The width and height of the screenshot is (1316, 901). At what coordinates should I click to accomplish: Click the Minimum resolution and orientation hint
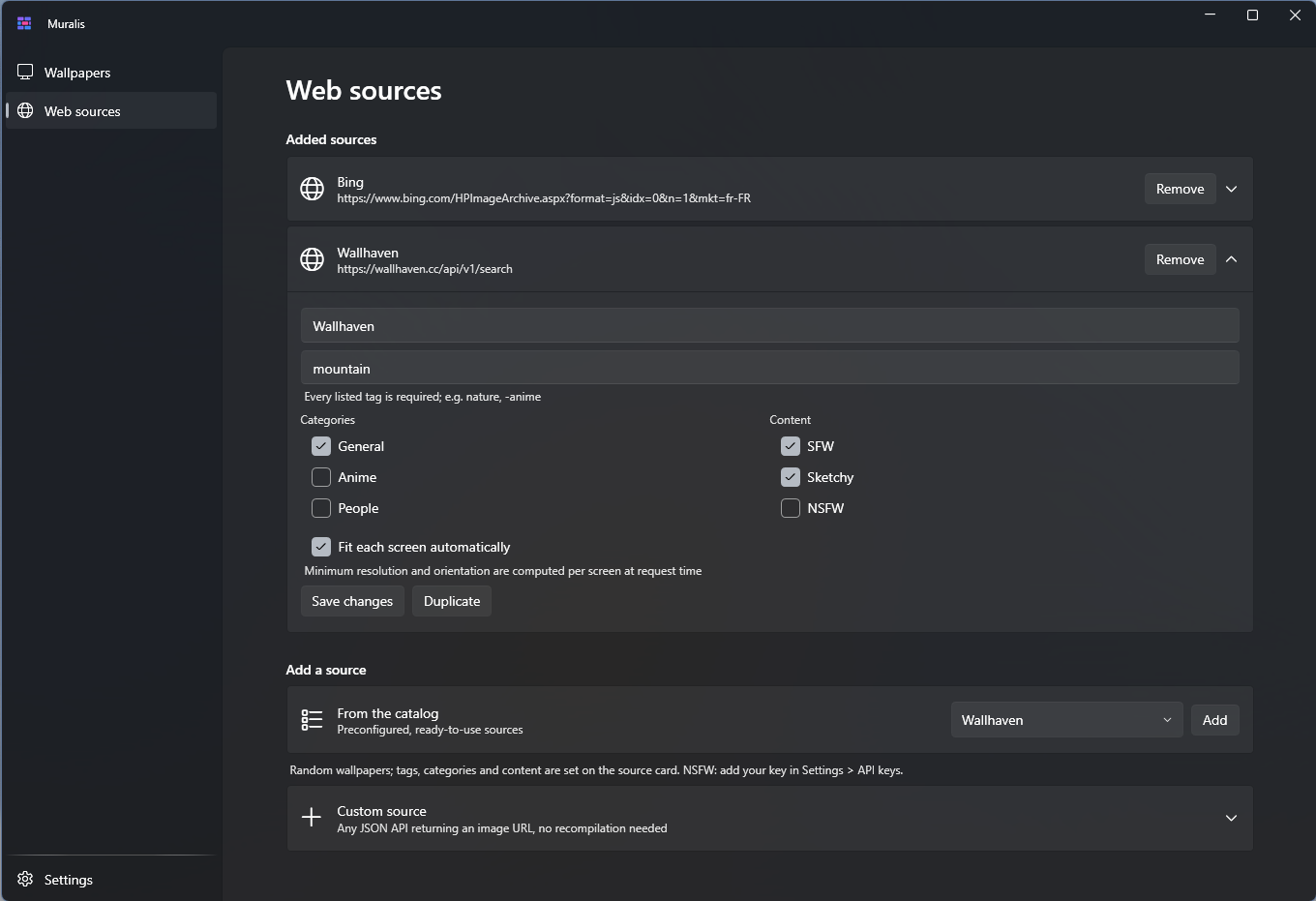pos(503,571)
